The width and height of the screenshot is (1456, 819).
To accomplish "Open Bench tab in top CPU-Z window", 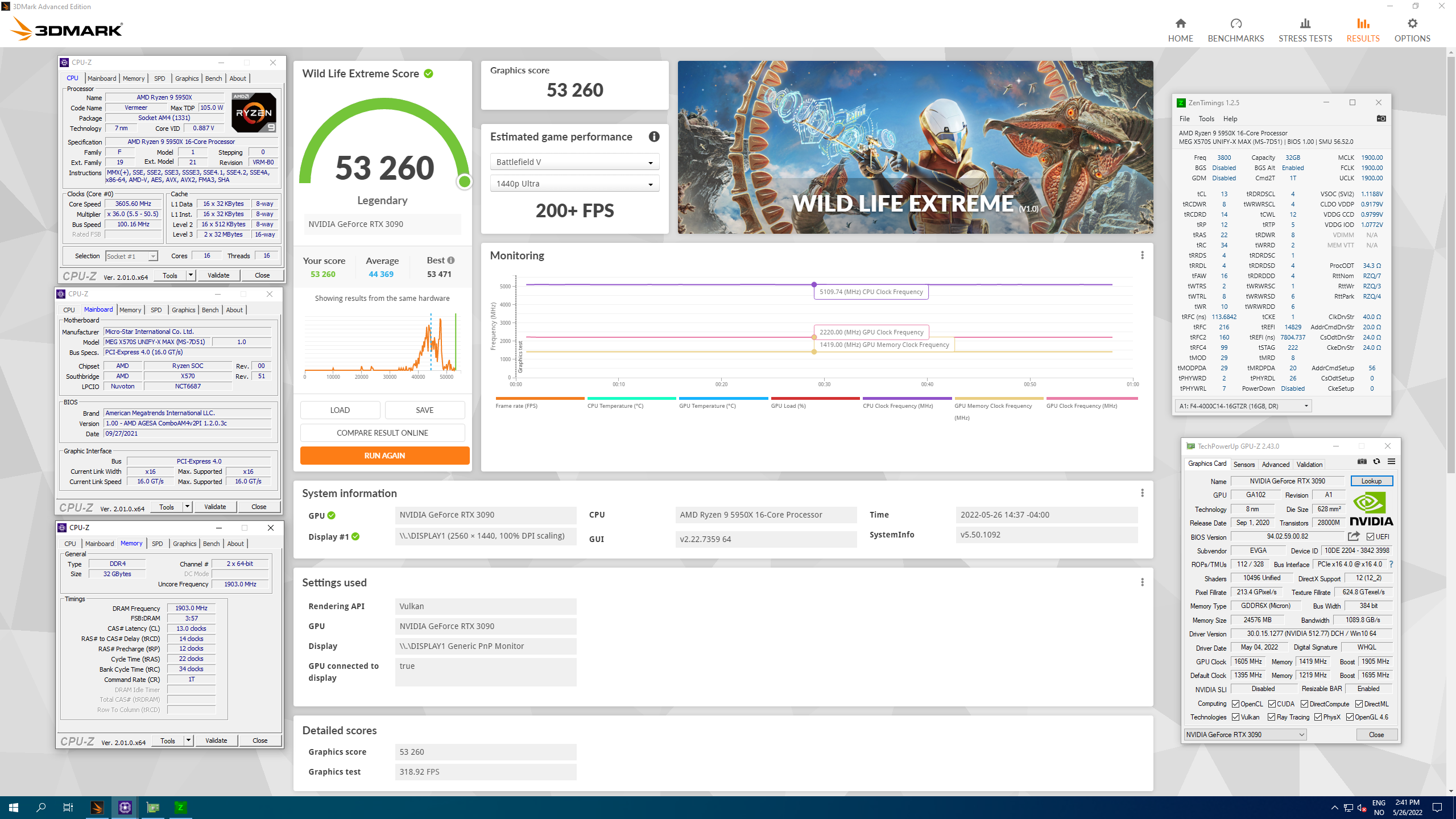I will (x=213, y=78).
